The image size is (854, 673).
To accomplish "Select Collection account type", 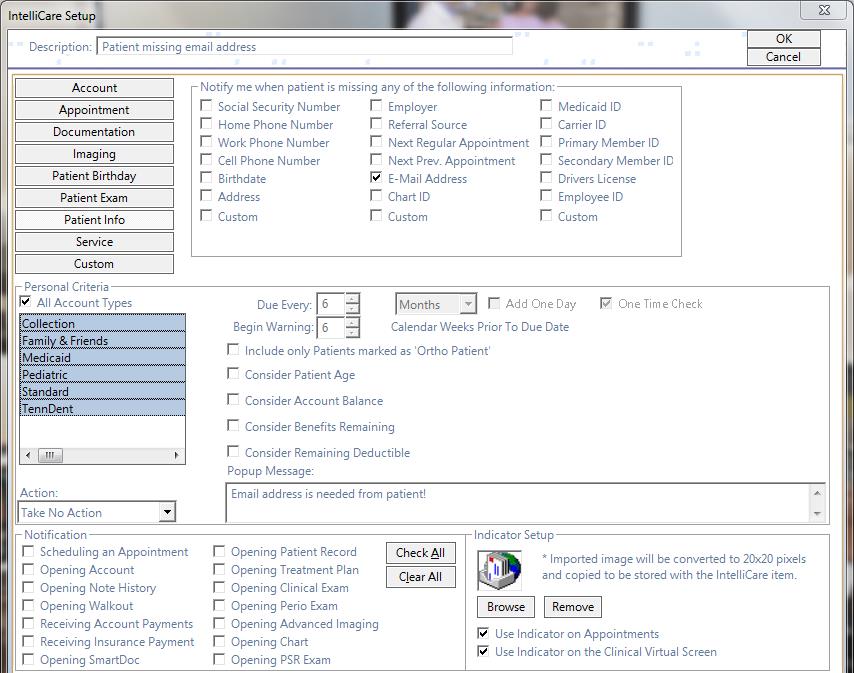I will pyautogui.click(x=102, y=323).
